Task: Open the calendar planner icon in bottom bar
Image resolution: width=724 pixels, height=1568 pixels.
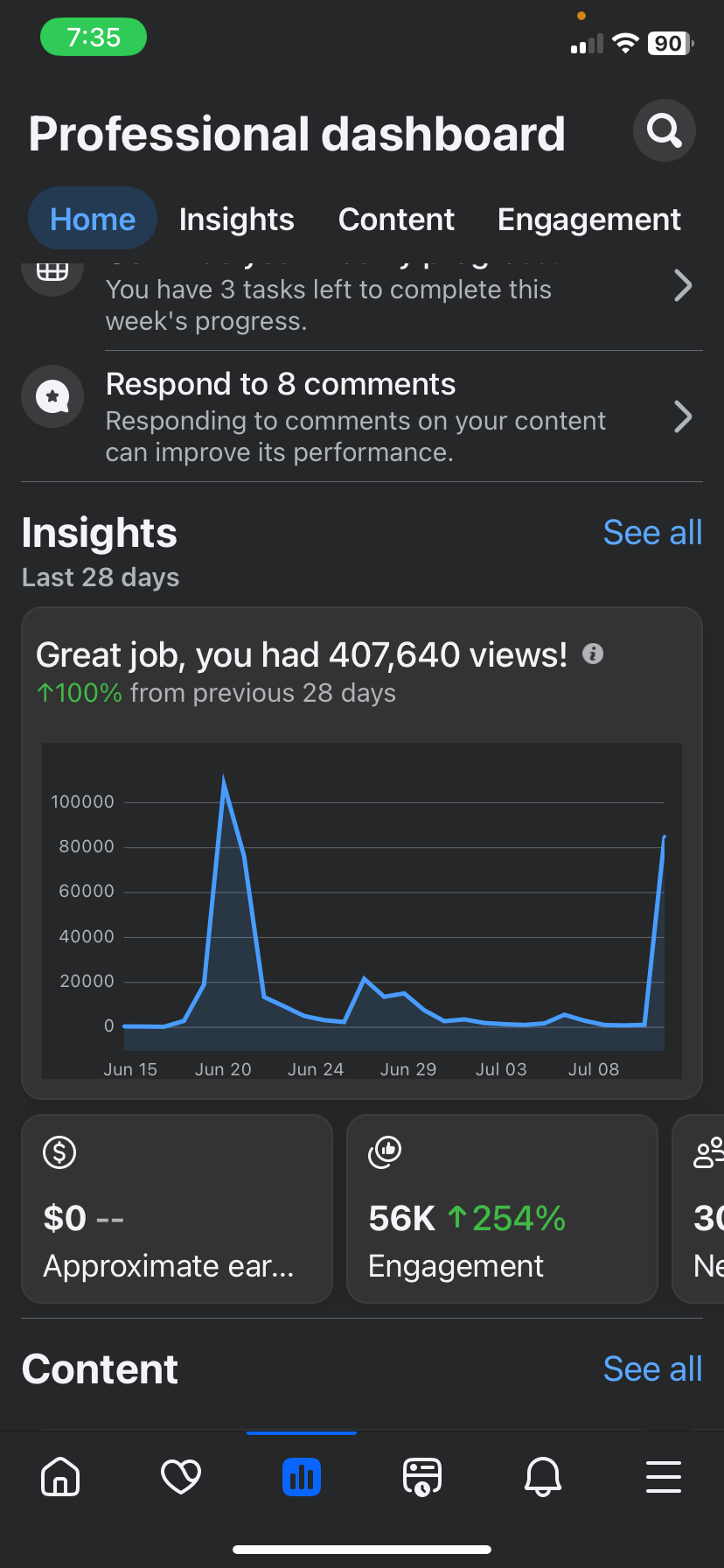Action: [422, 1477]
